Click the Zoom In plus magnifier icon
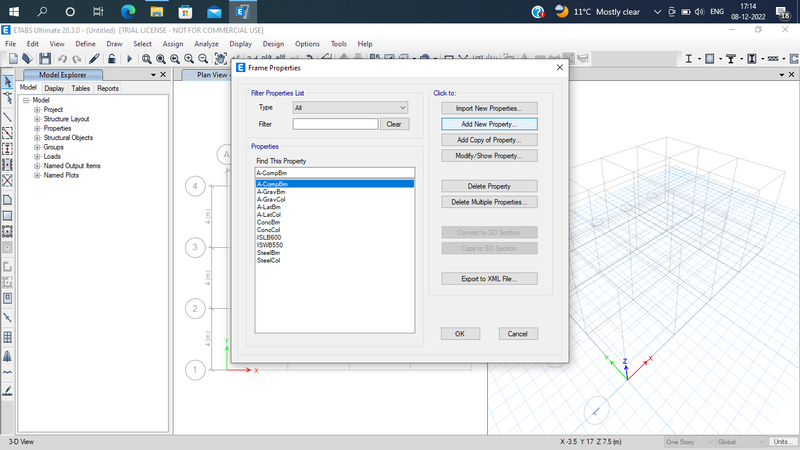 [x=189, y=59]
